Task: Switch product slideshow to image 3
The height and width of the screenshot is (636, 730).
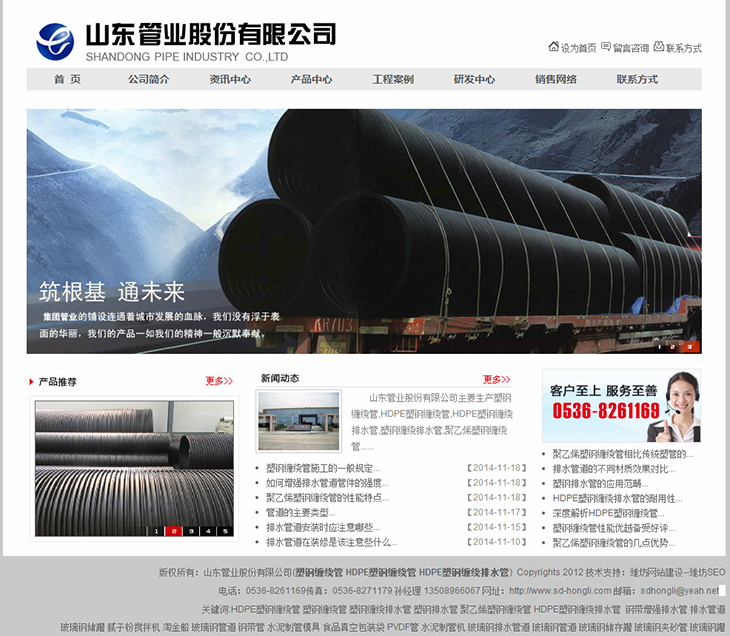Action: pos(191,531)
